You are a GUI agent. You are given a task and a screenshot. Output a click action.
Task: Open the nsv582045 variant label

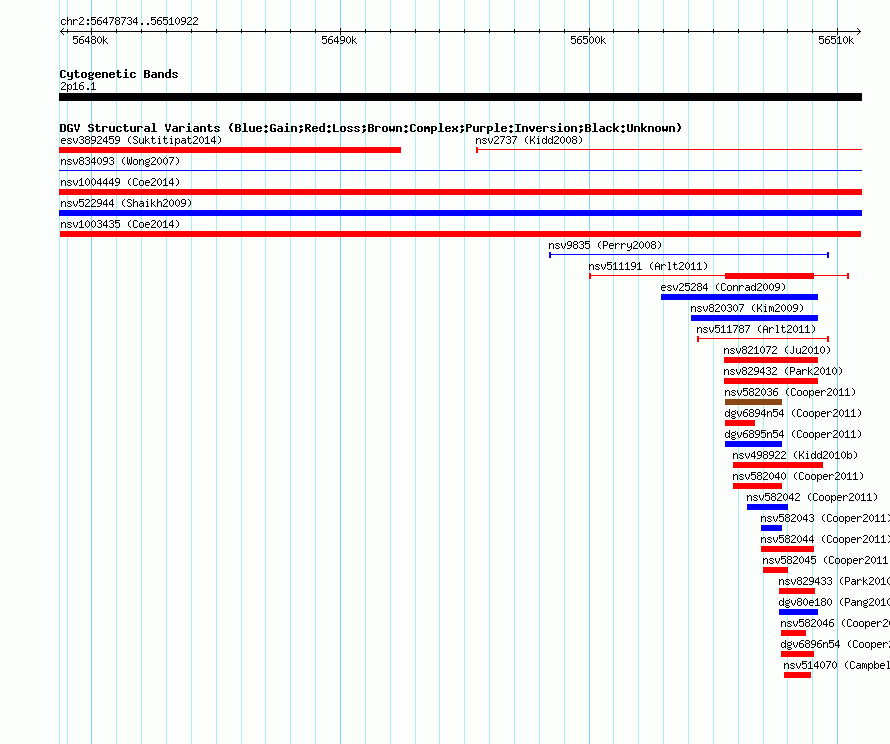pyautogui.click(x=826, y=560)
